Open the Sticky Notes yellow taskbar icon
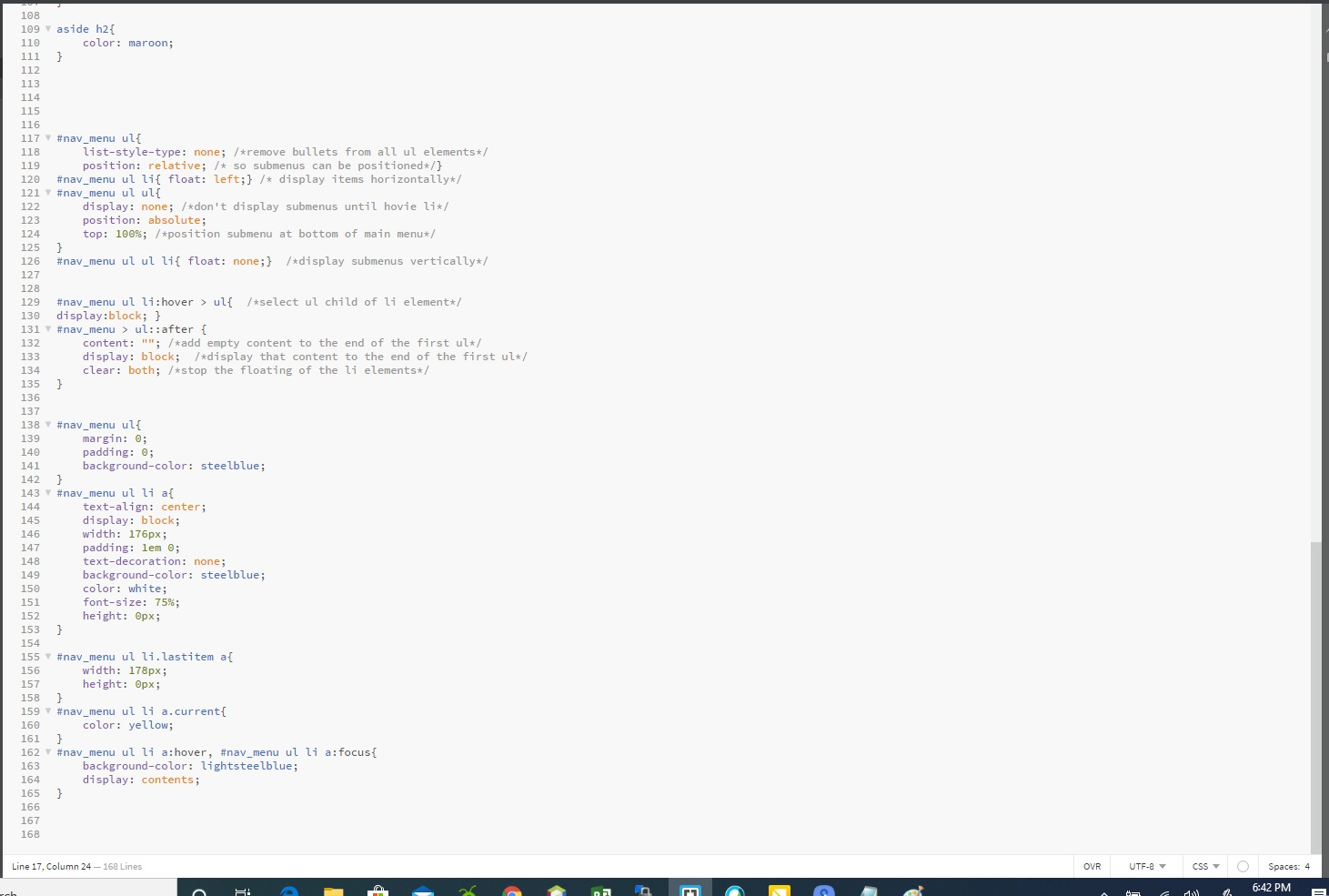 pos(780,891)
